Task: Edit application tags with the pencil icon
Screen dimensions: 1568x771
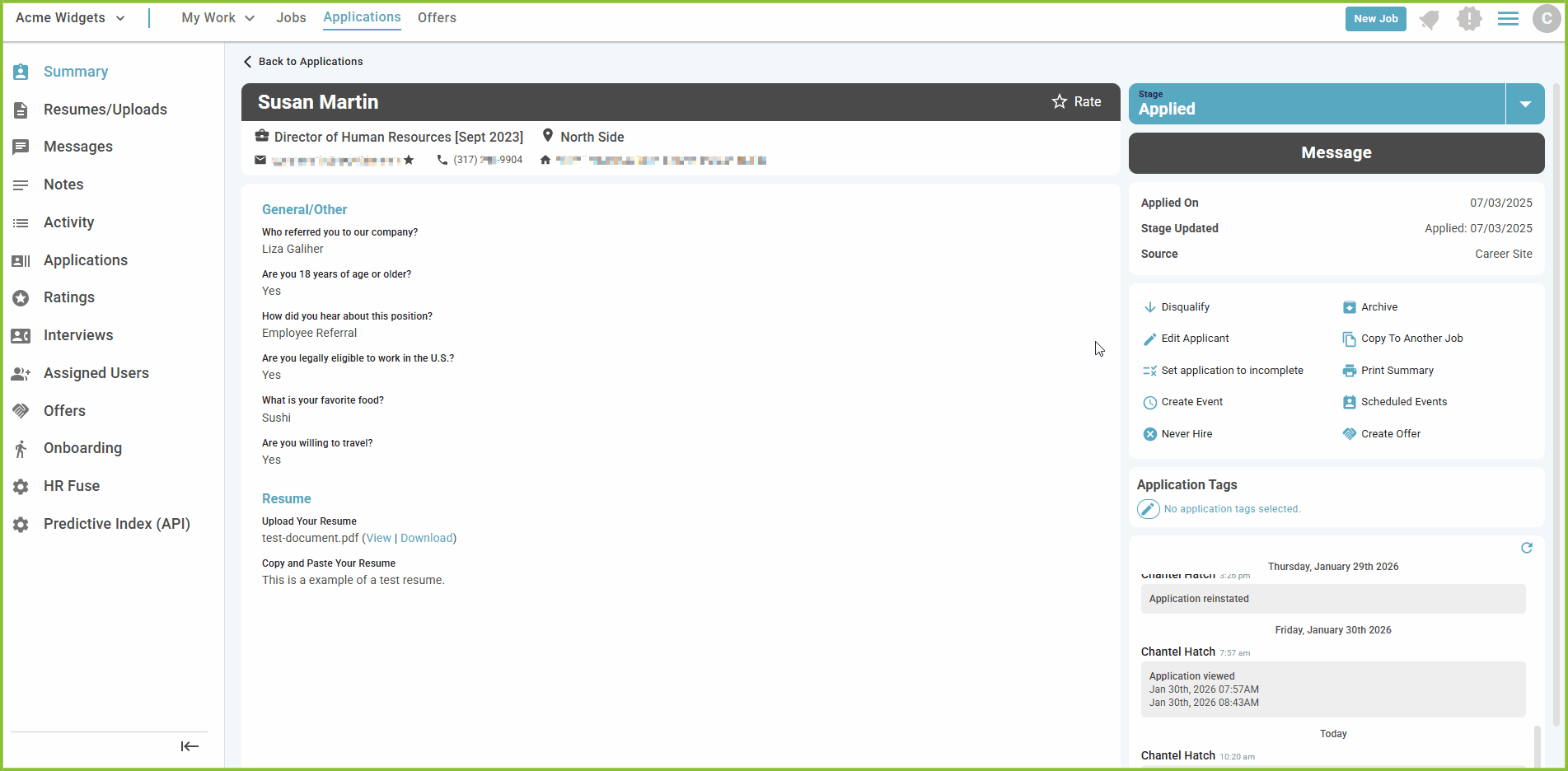Action: (x=1148, y=508)
